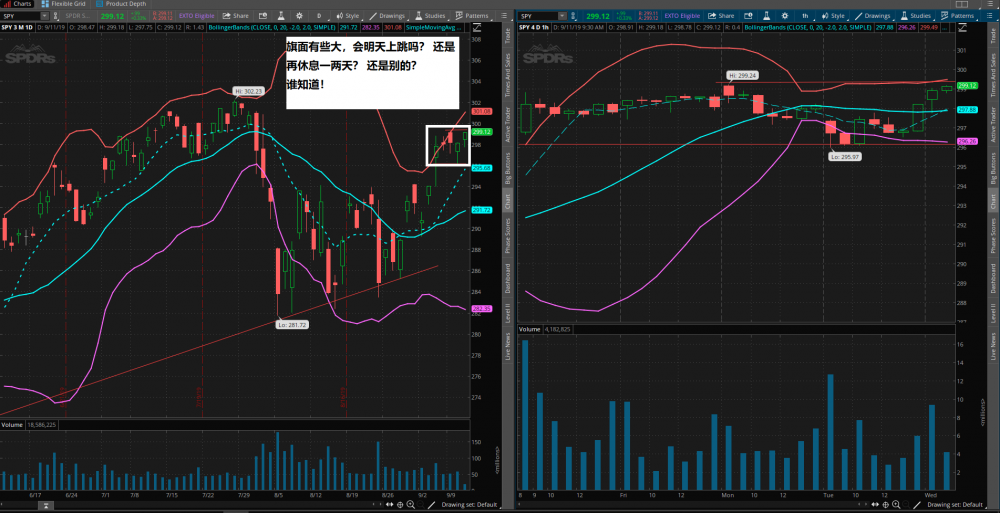Open the Style menu on right chart
The width and height of the screenshot is (1000, 513).
834,16
